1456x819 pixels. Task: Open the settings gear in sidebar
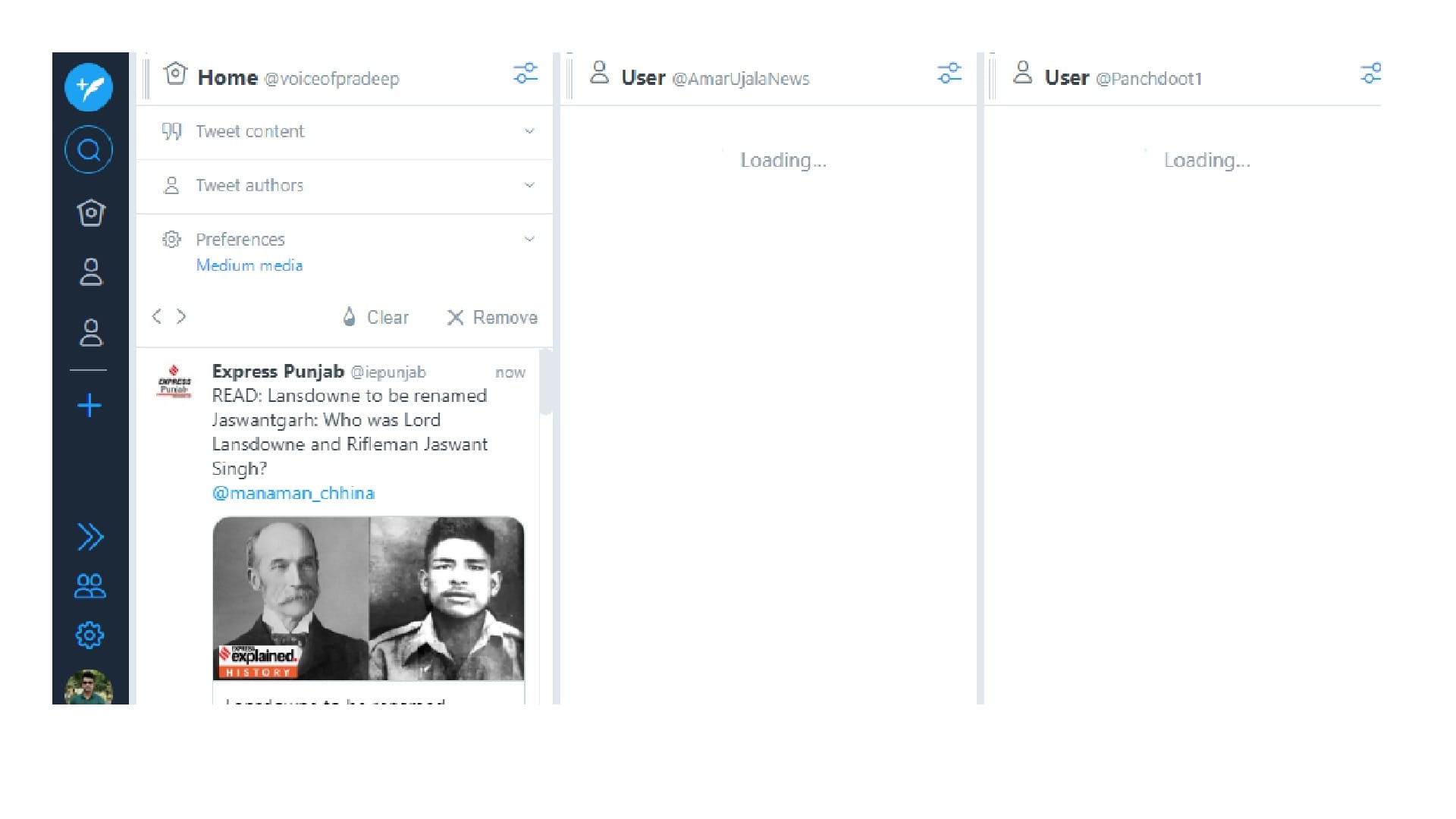pos(89,635)
